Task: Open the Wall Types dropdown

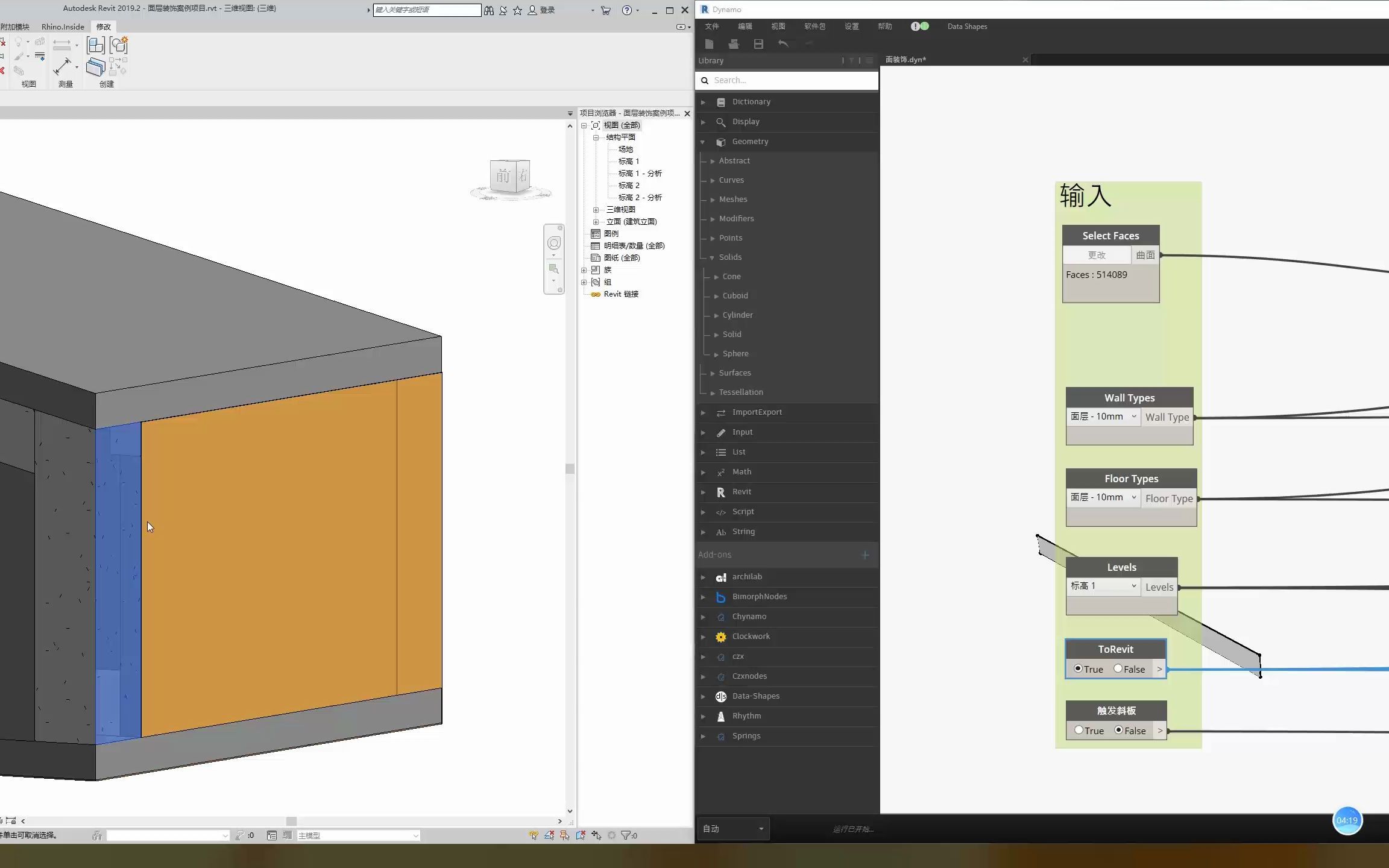Action: tap(1103, 417)
